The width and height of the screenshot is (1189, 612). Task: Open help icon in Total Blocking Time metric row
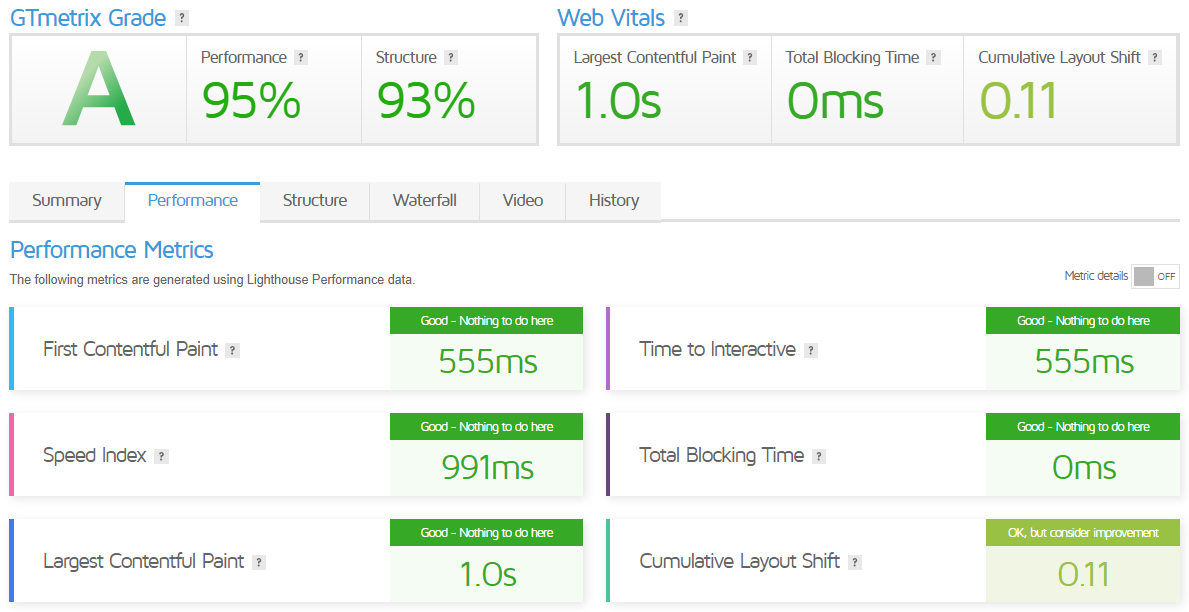point(818,457)
